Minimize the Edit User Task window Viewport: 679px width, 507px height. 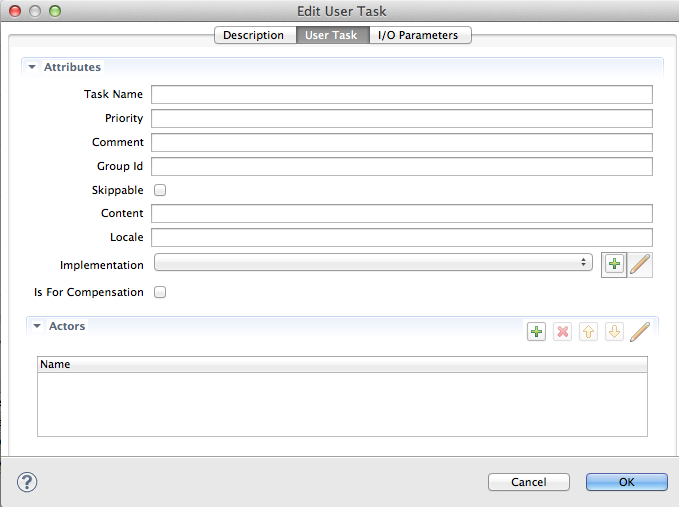pos(35,11)
